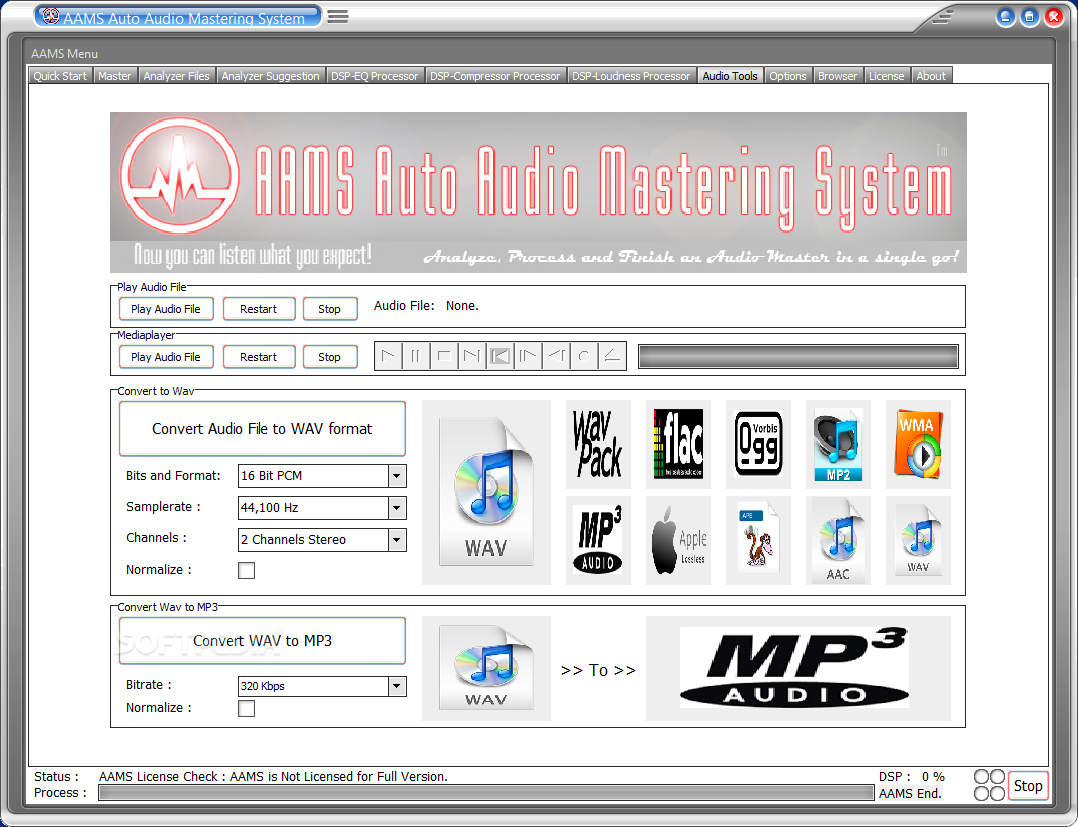Click the media player next track icon

point(472,356)
